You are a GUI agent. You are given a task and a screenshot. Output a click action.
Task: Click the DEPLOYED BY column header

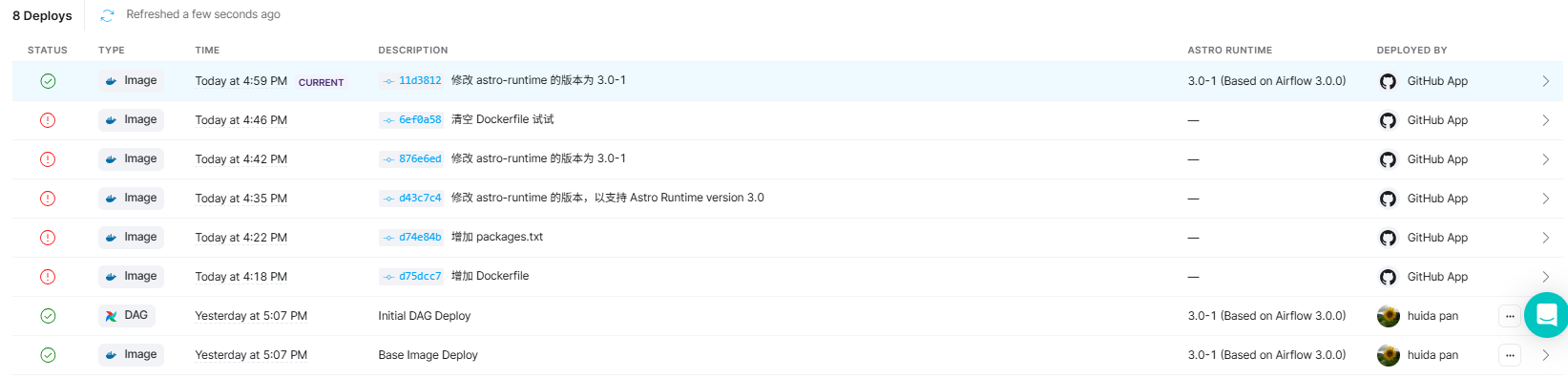coord(1411,51)
